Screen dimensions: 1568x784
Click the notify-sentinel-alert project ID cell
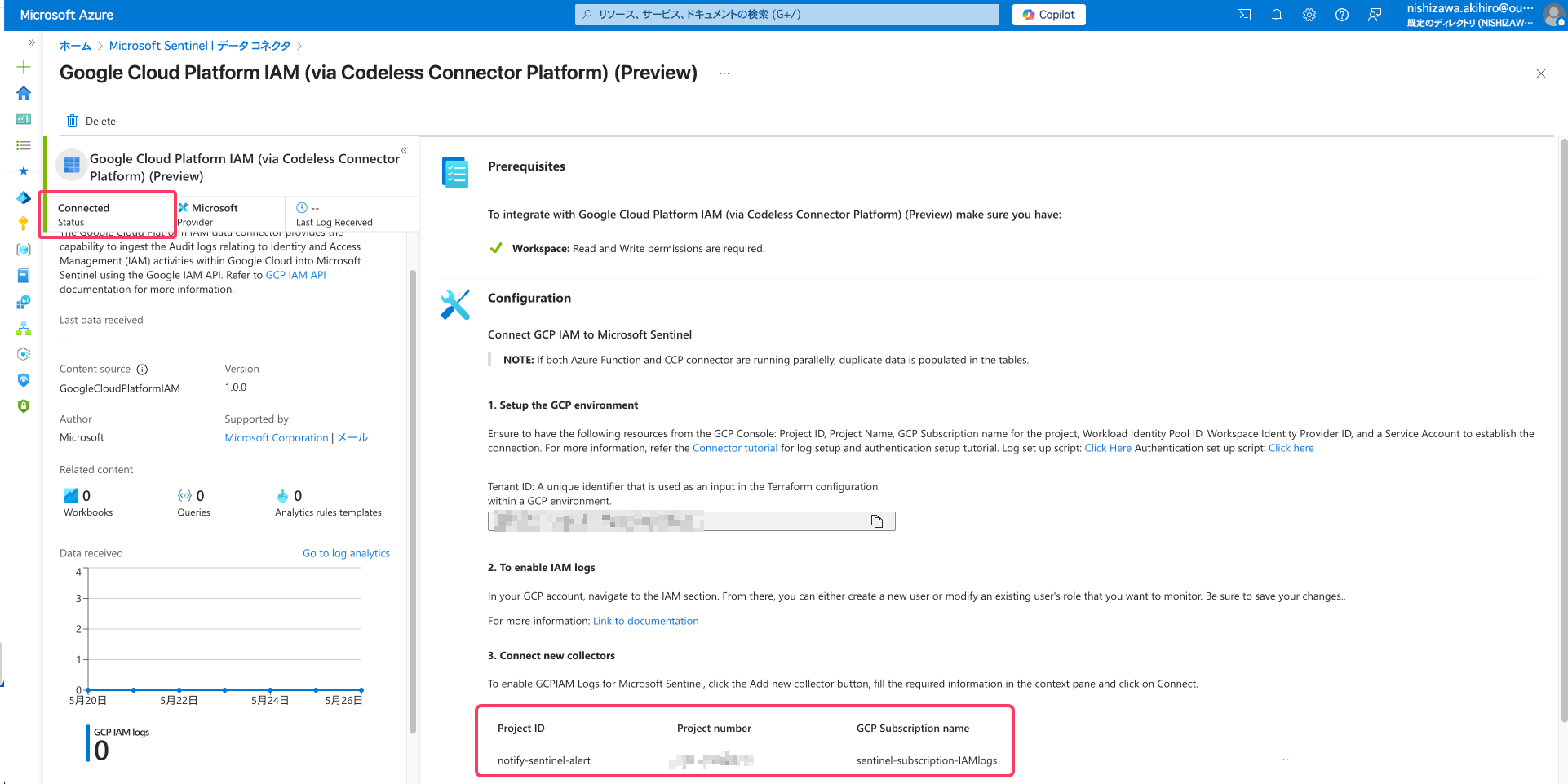(x=544, y=760)
